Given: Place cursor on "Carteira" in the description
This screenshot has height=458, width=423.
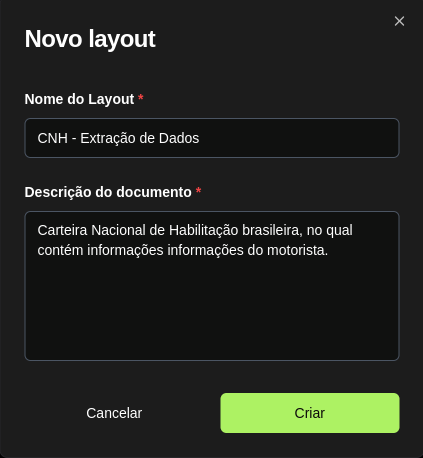Looking at the screenshot, I should (62, 230).
